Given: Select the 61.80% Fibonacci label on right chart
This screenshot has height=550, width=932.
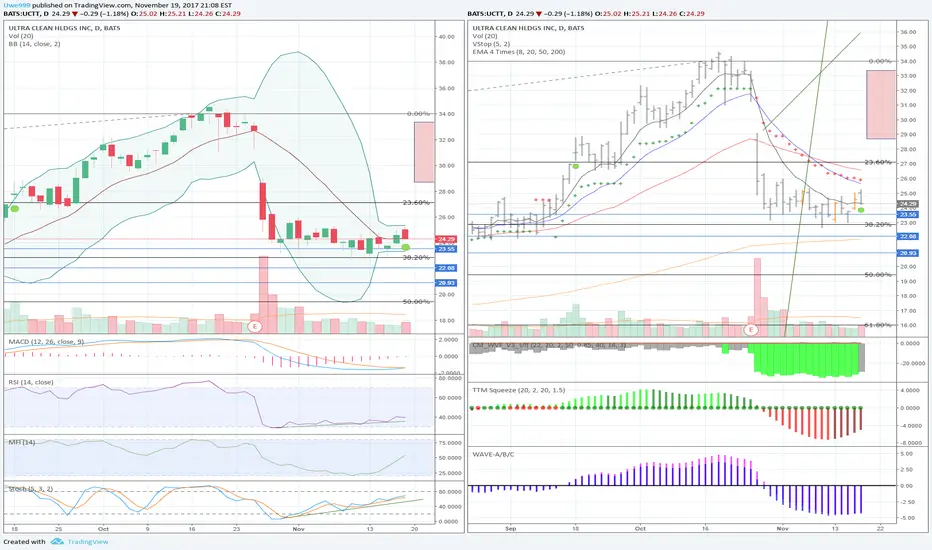Looking at the screenshot, I should (878, 325).
